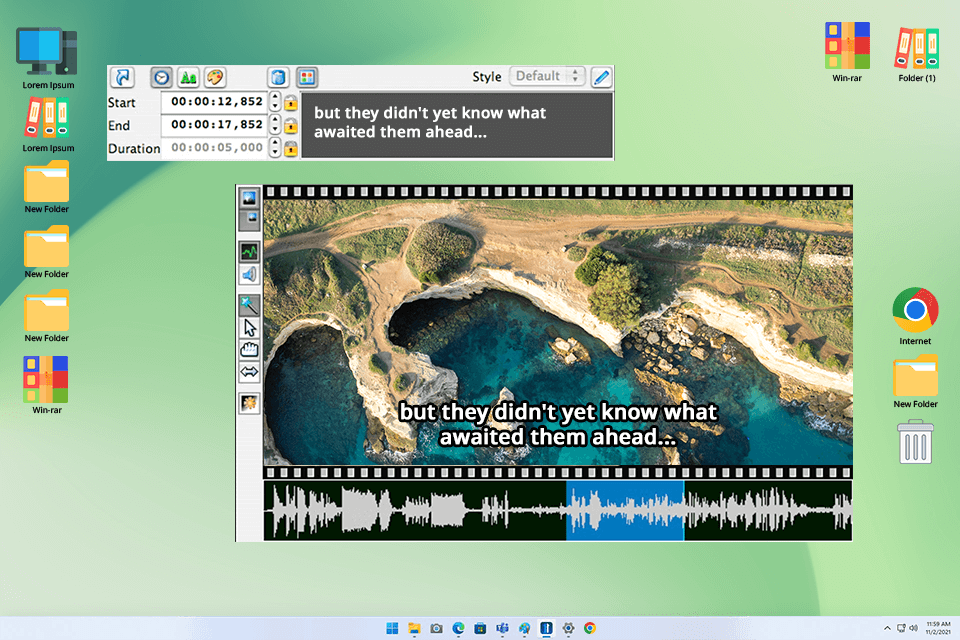Select the magic wand tool in sidebar

click(247, 304)
